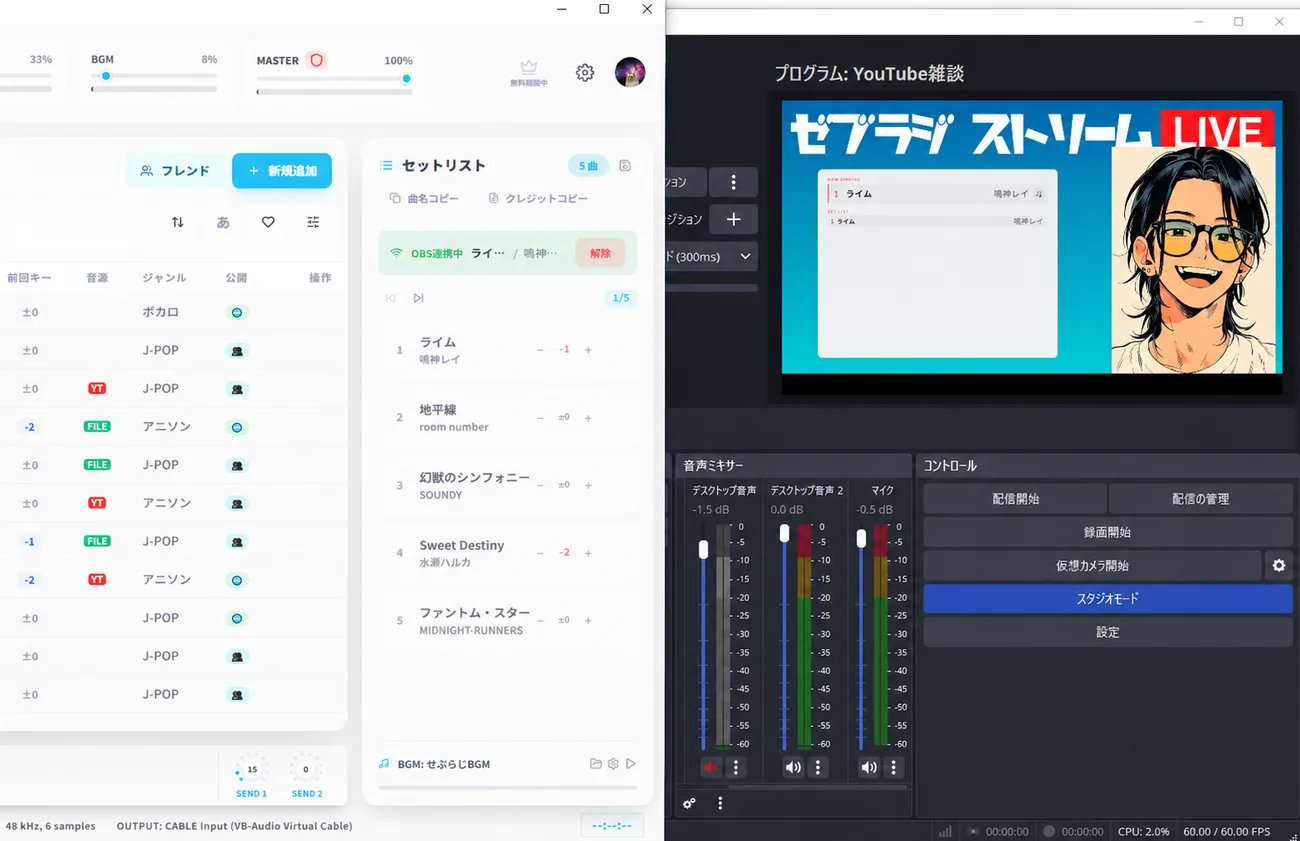
Task: Open options menu for デスクトップ音声 2 channel
Action: [818, 768]
